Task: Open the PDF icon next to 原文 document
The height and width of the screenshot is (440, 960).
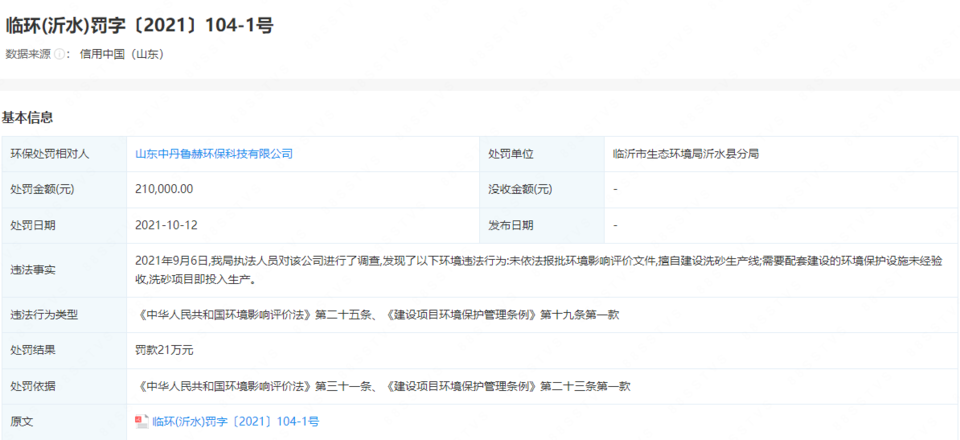Action: pos(142,422)
